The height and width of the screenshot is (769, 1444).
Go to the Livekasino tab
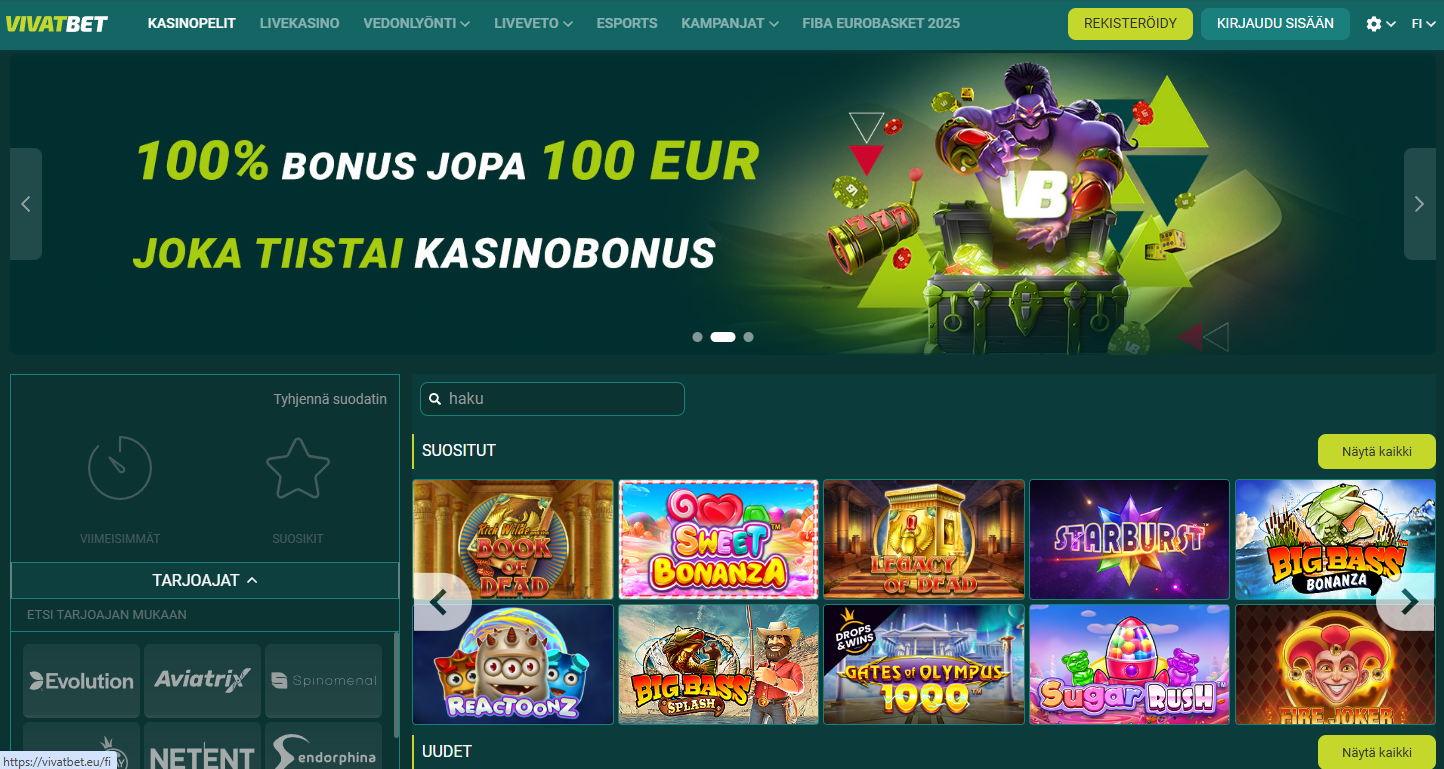299,23
